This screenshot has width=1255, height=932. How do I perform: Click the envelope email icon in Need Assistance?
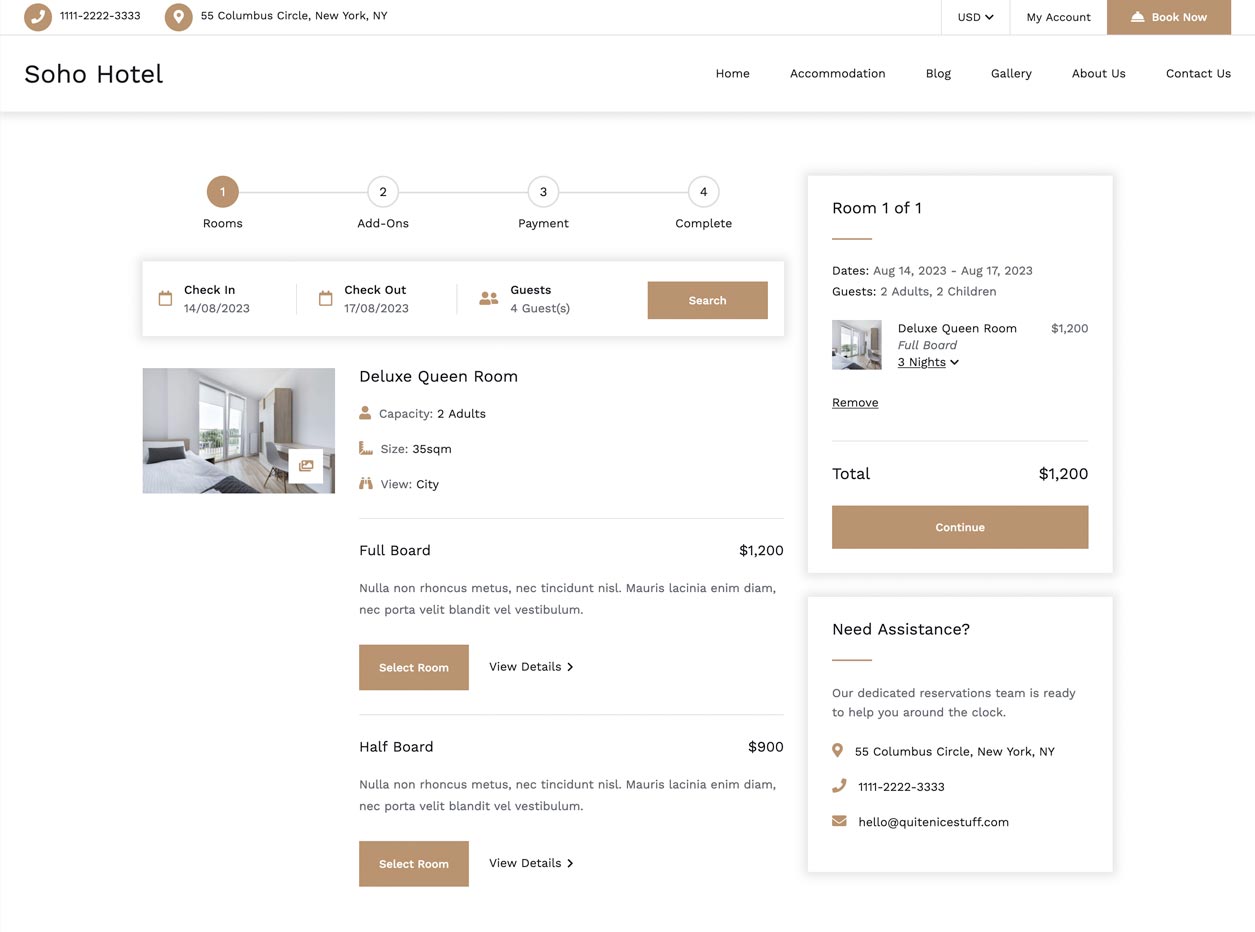[839, 821]
